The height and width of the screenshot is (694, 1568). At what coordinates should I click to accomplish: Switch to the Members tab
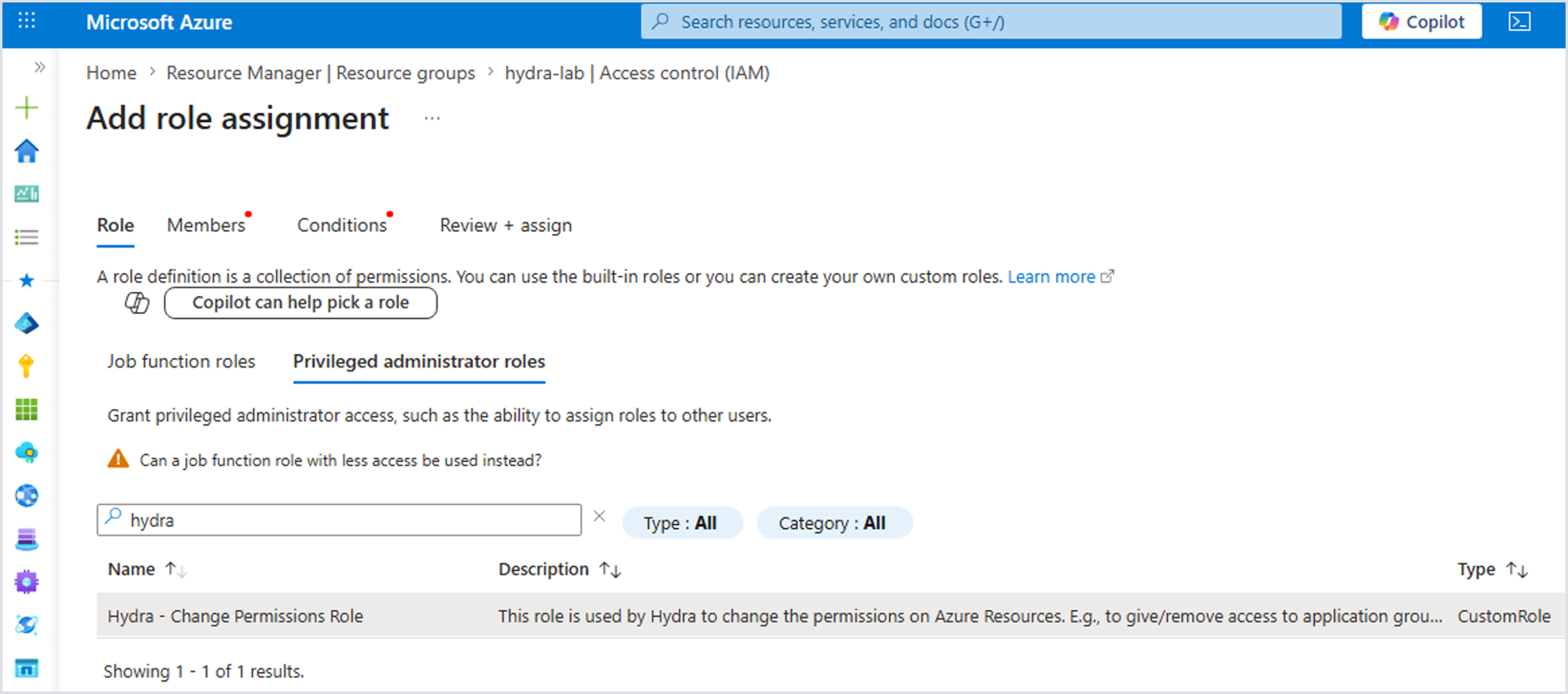tap(206, 225)
